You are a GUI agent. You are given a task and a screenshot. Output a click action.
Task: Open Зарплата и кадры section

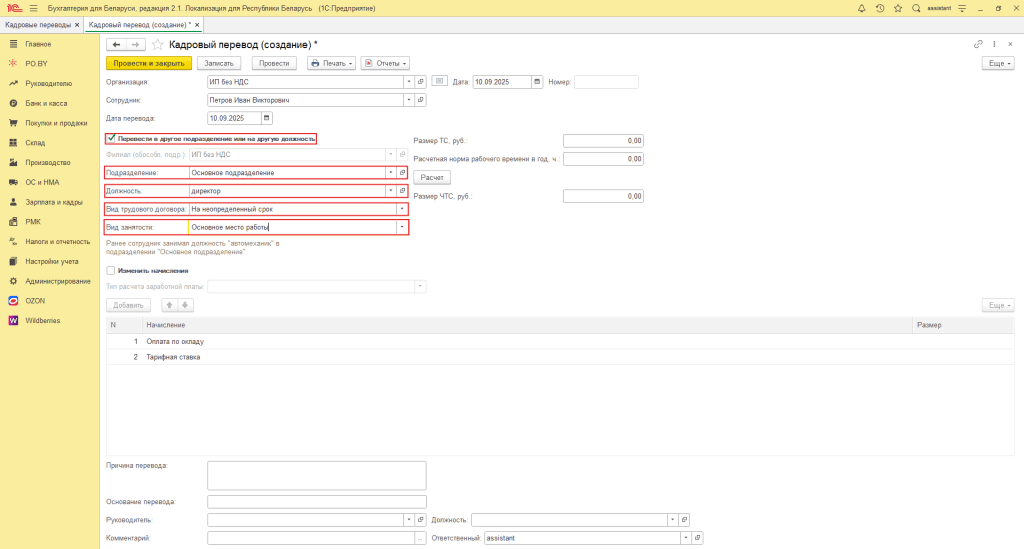pyautogui.click(x=54, y=202)
